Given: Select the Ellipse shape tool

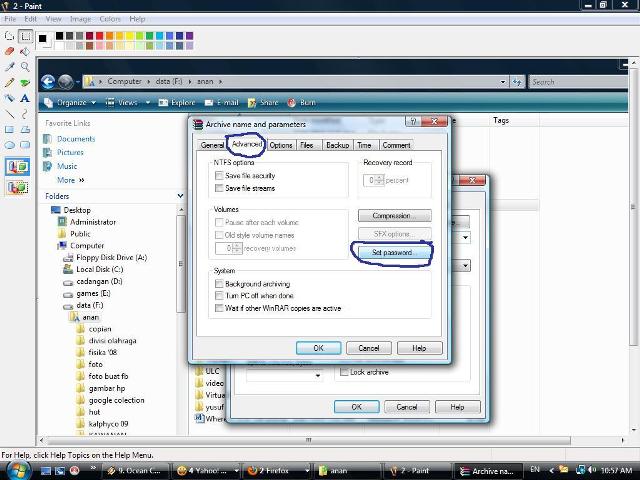Looking at the screenshot, I should click(x=9, y=145).
